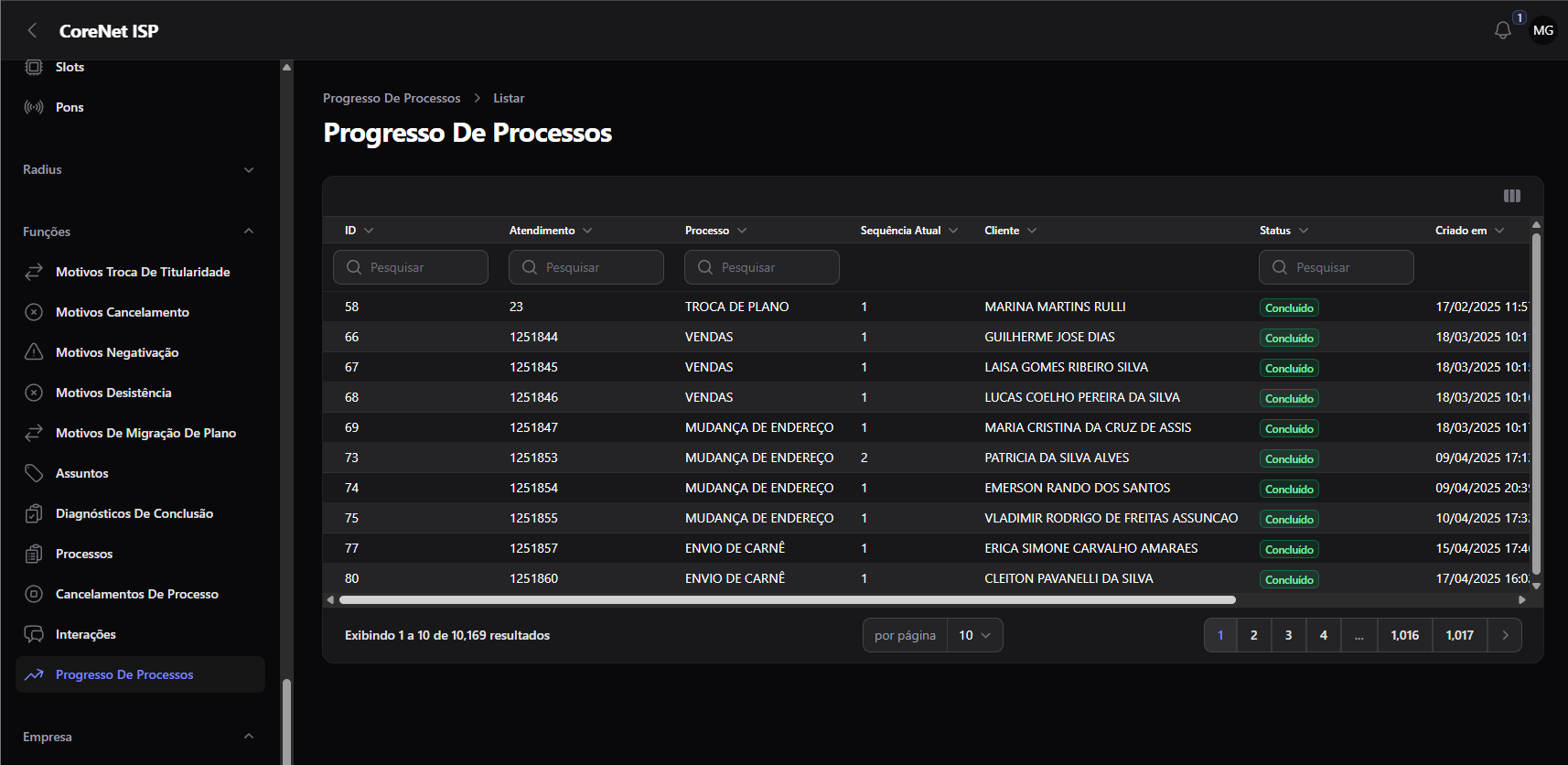
Task: Focus the Status search field
Action: pyautogui.click(x=1337, y=267)
